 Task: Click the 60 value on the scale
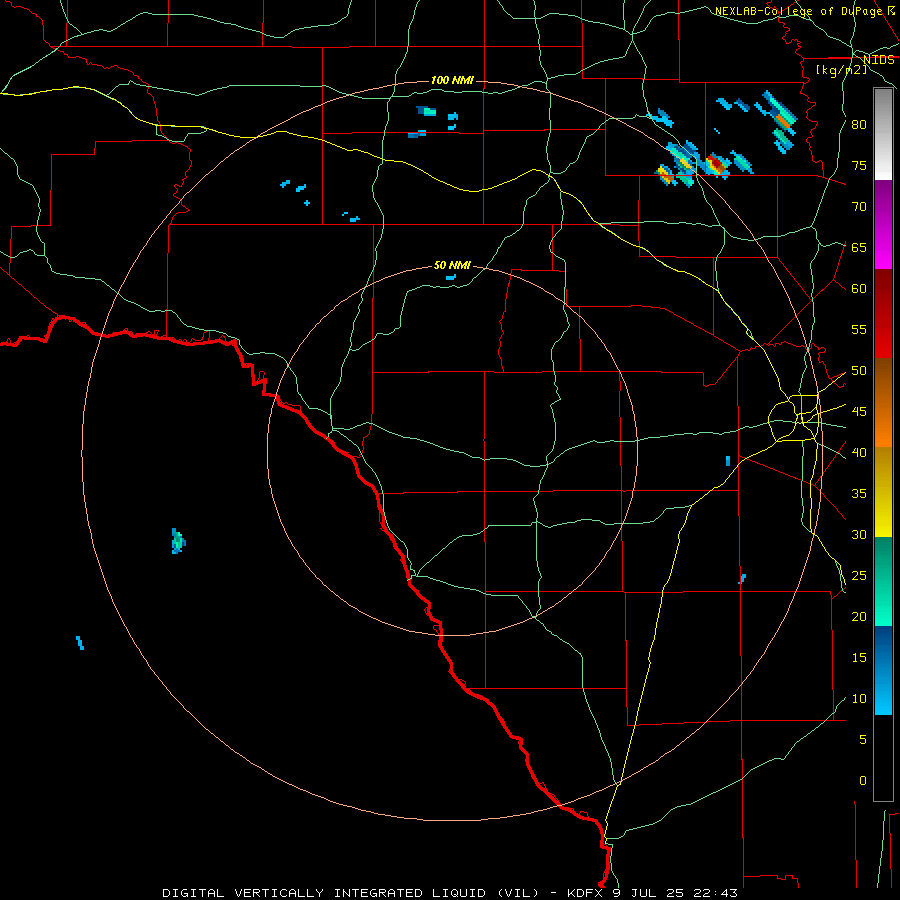[x=859, y=289]
